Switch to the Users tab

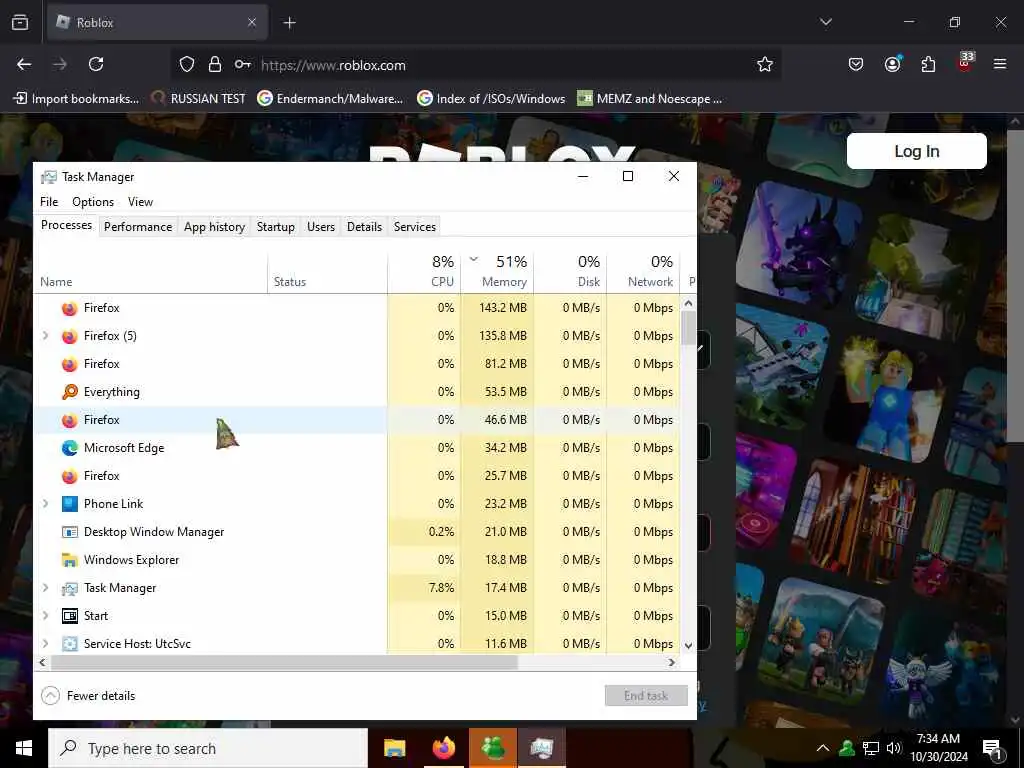click(x=321, y=227)
